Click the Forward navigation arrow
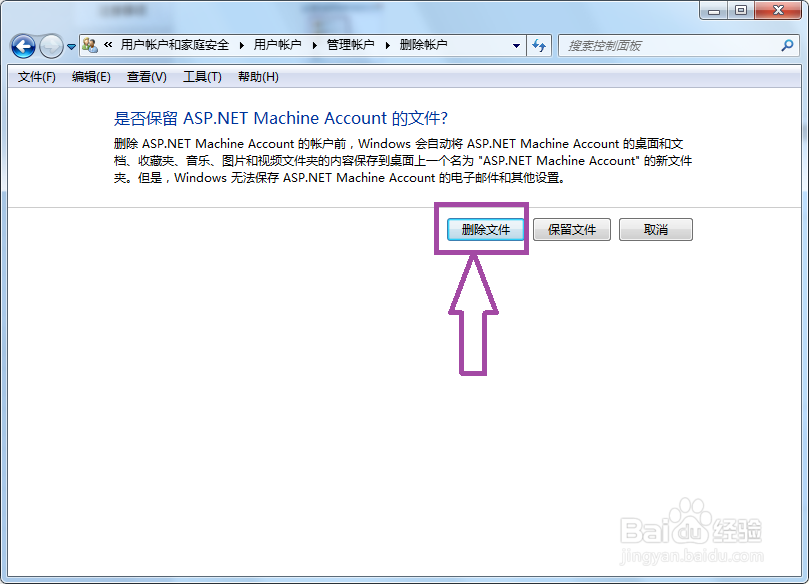 click(51, 46)
